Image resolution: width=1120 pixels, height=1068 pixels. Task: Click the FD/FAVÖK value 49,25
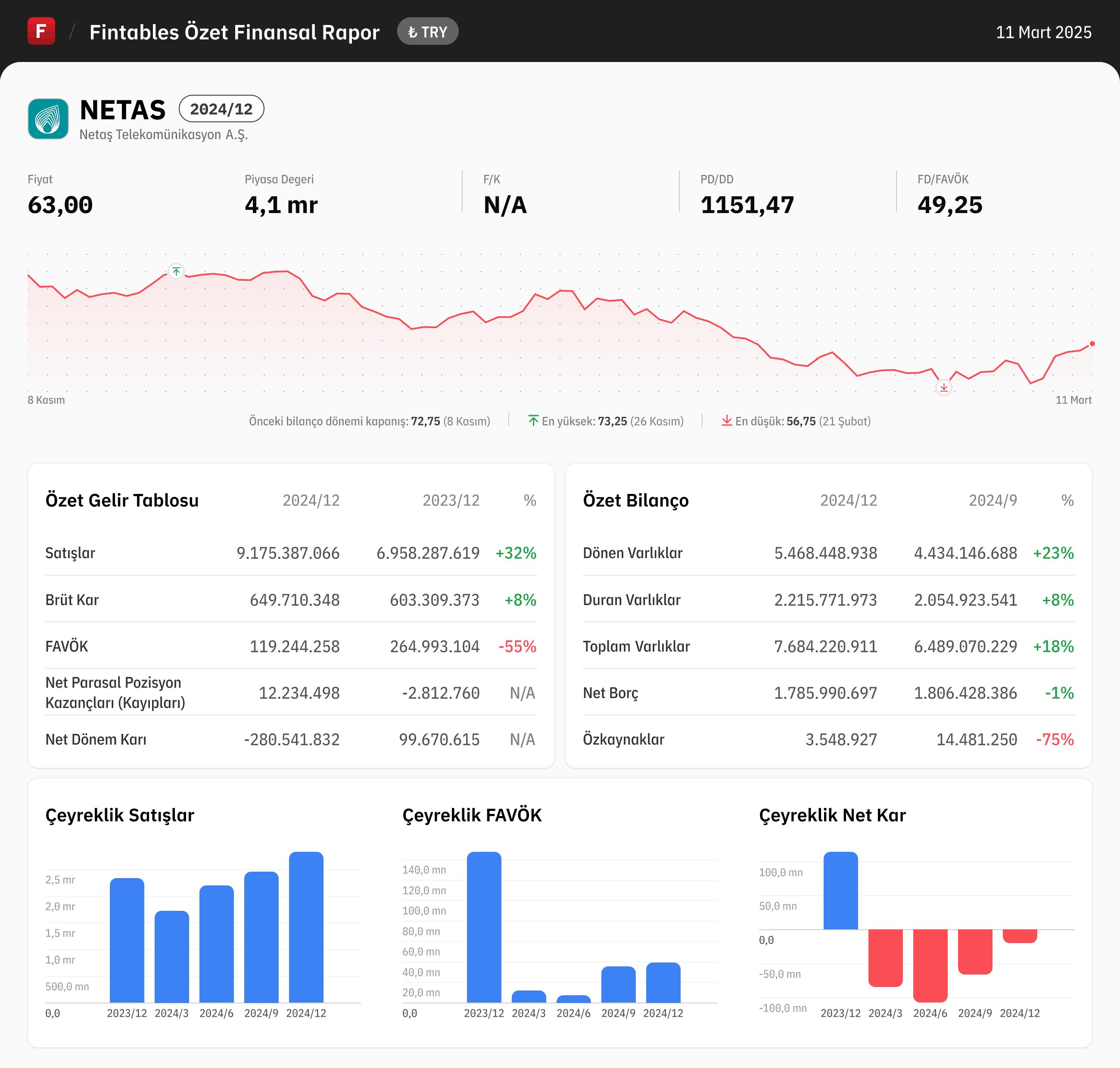[x=950, y=205]
